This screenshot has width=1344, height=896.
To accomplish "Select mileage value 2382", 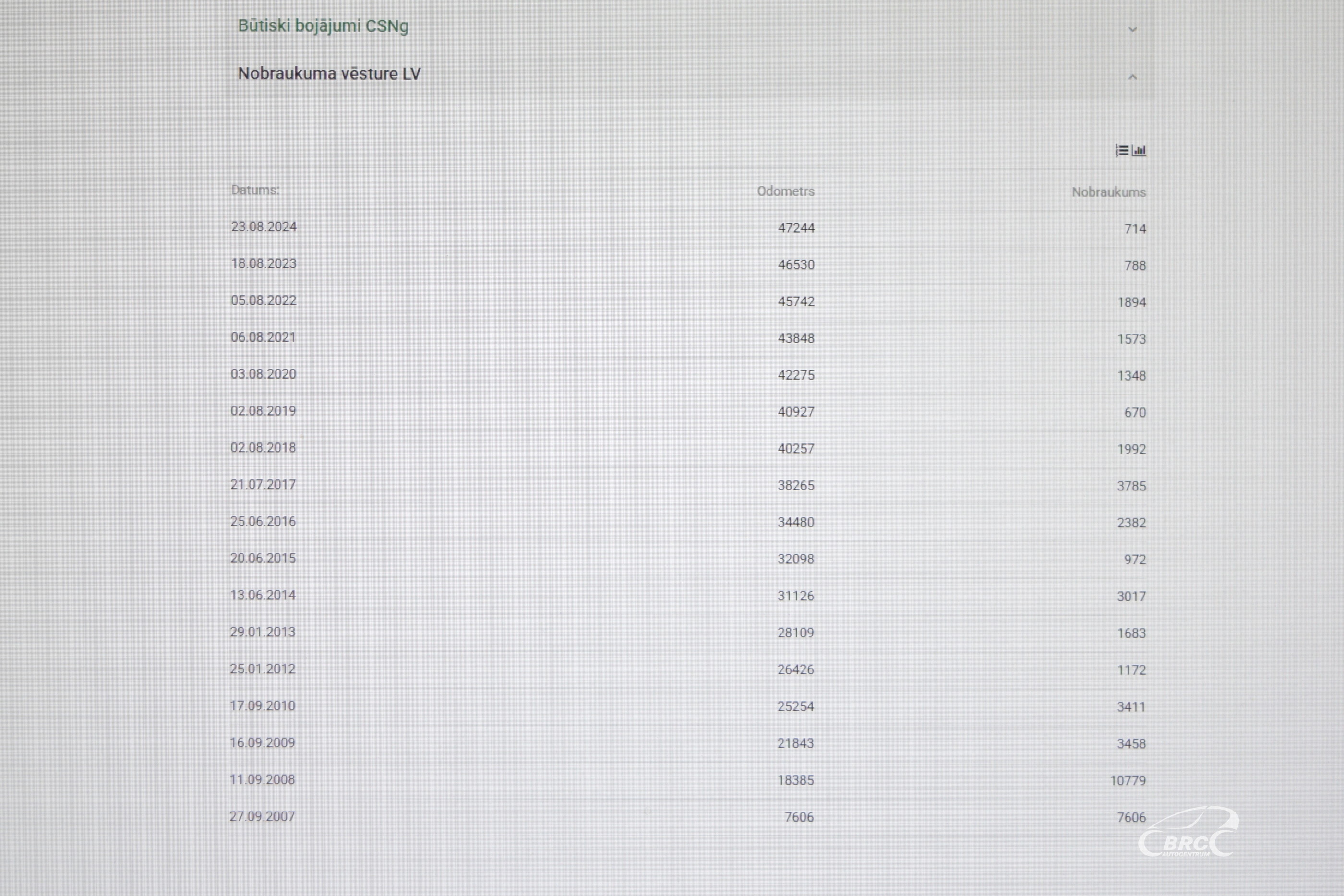I will pos(1131,523).
